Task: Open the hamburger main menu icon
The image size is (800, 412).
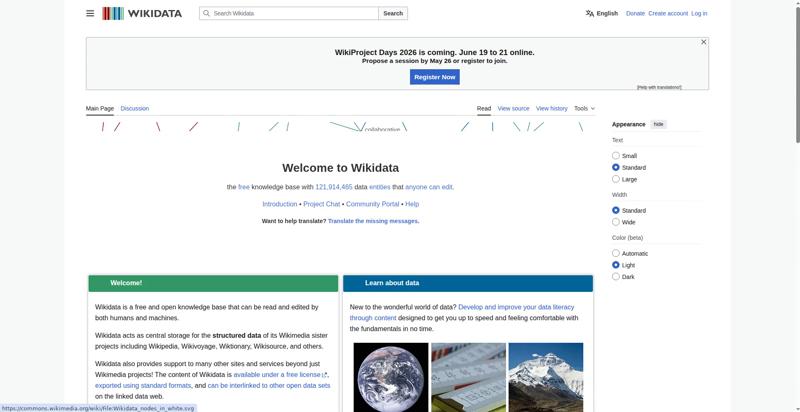Action: tap(90, 13)
